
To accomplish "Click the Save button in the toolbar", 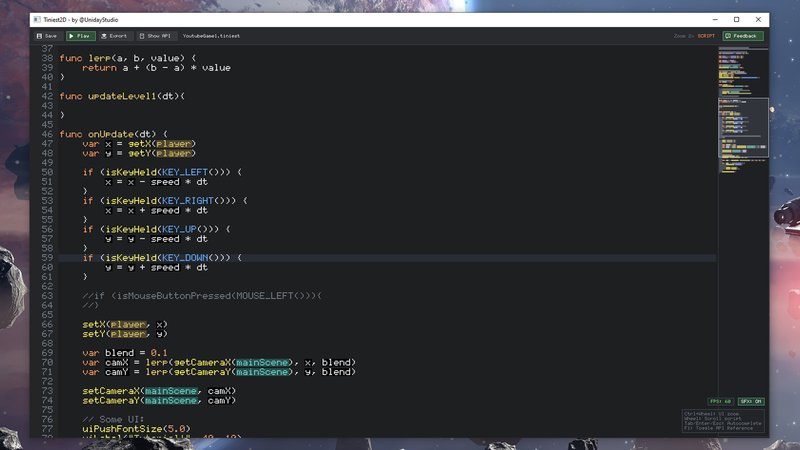I will coord(47,36).
